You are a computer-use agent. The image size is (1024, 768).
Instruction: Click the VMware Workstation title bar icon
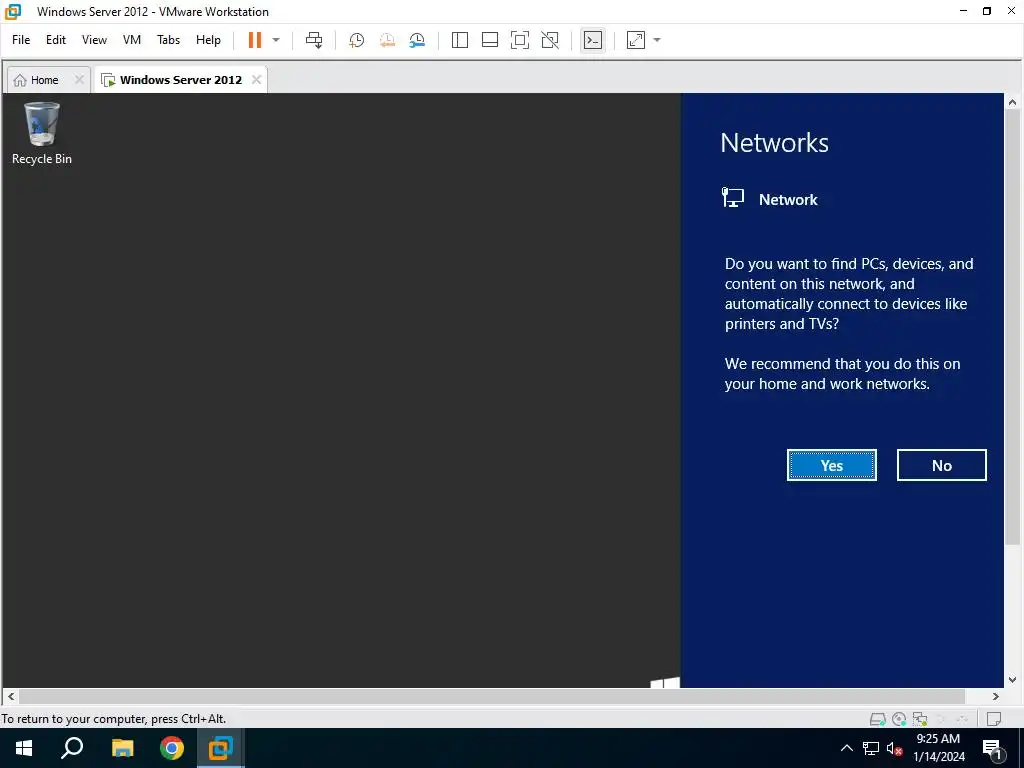click(13, 11)
